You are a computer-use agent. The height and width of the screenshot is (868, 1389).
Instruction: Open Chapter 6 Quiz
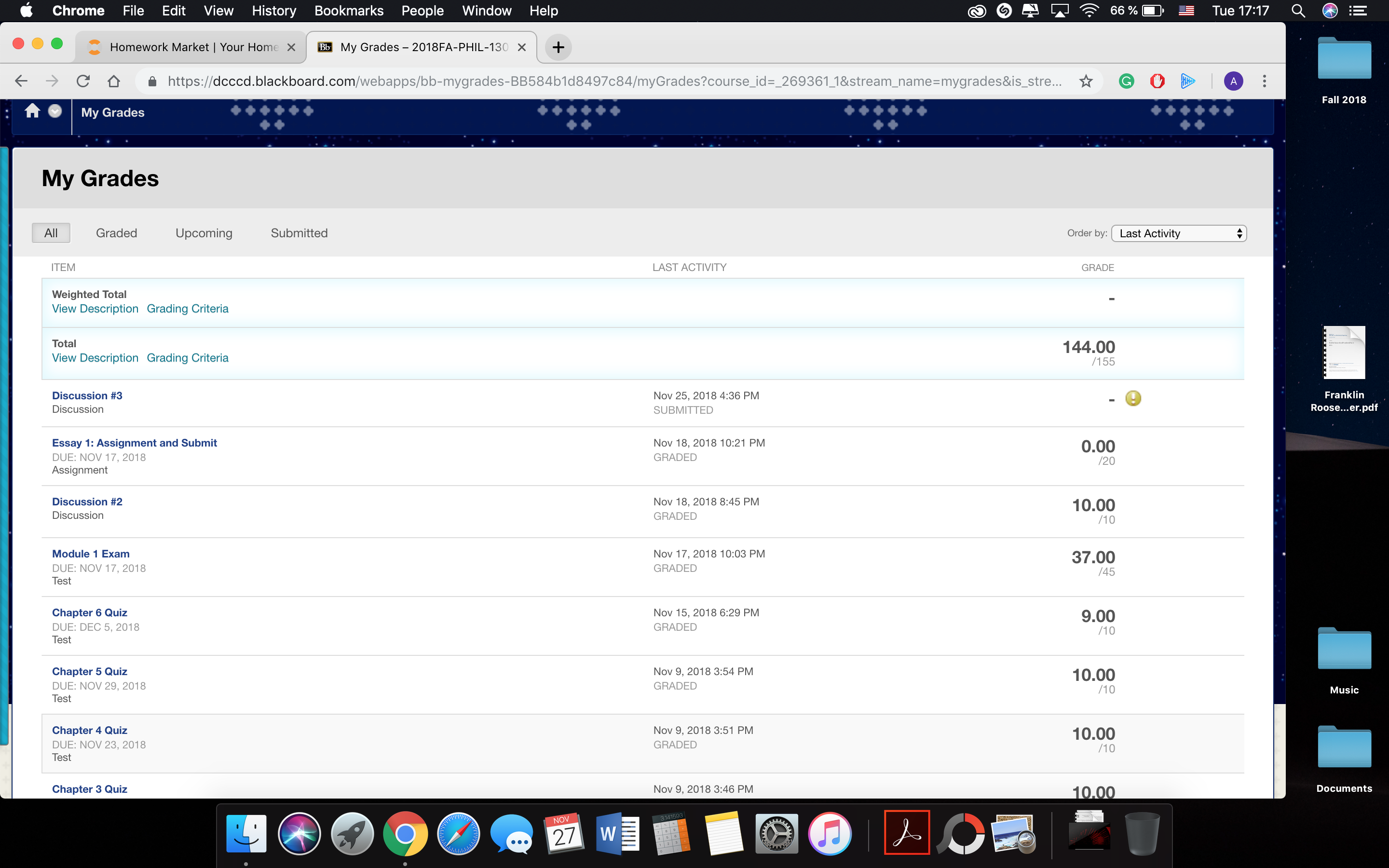(90, 612)
